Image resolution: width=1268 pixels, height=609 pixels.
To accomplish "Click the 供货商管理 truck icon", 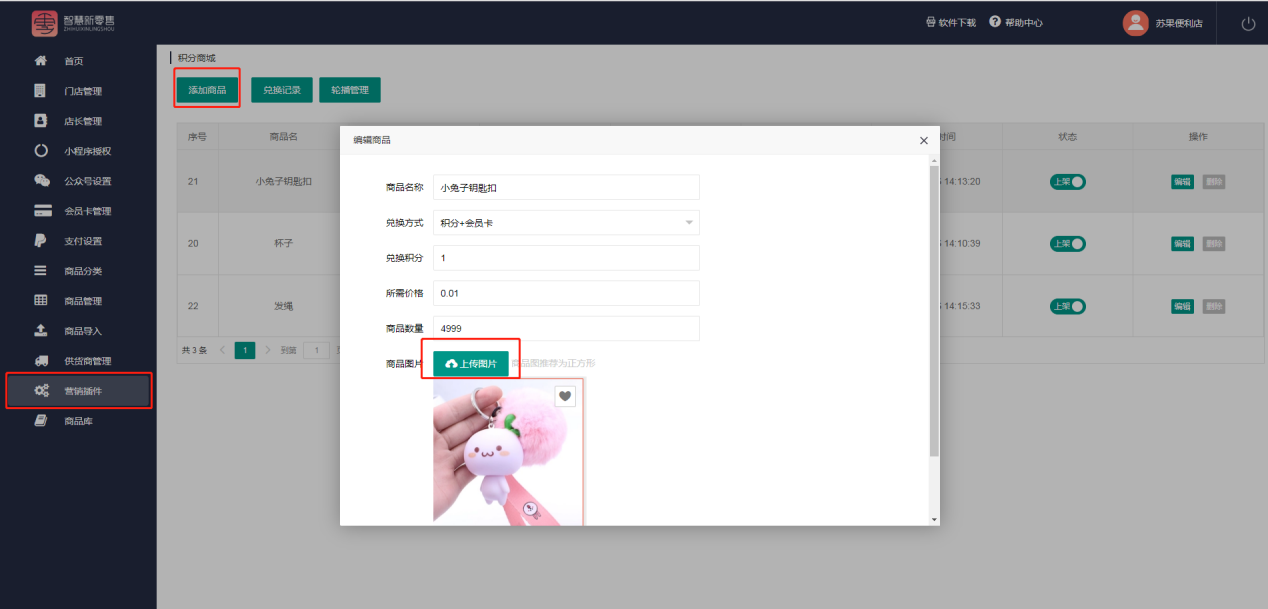I will pos(41,361).
